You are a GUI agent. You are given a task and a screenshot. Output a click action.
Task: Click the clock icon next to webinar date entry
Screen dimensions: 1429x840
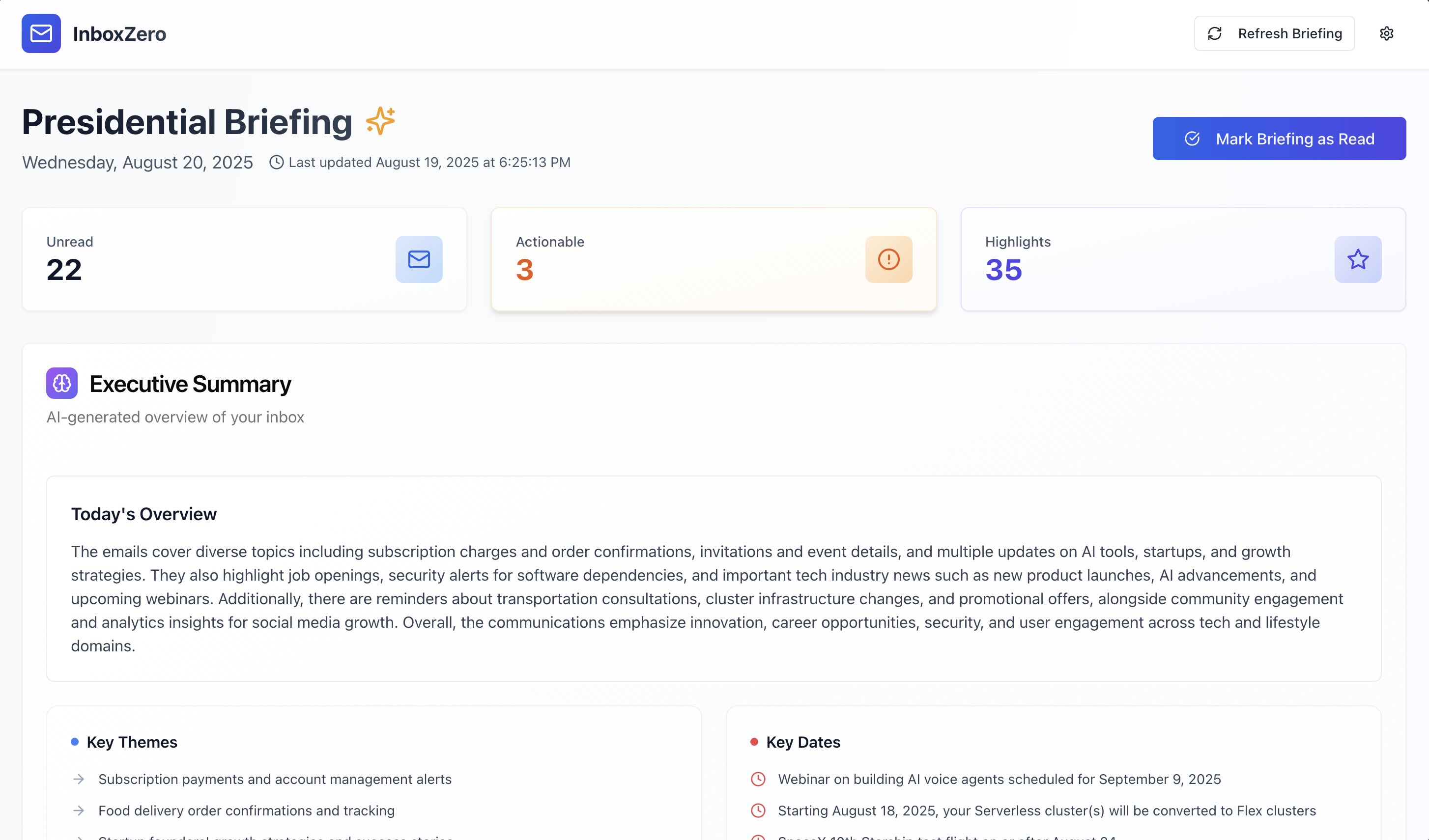[758, 779]
